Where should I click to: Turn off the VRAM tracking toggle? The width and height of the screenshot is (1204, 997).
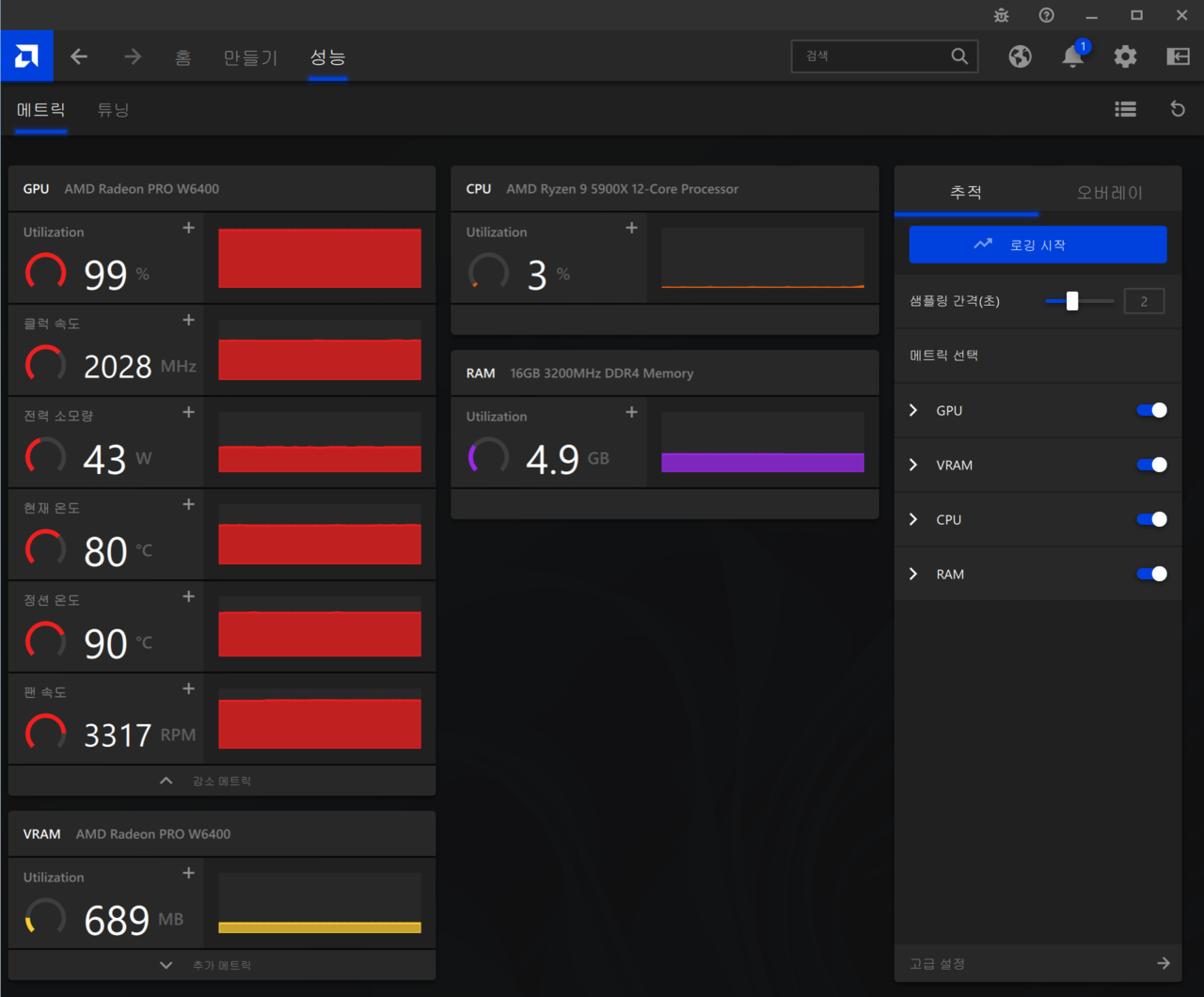coord(1151,465)
